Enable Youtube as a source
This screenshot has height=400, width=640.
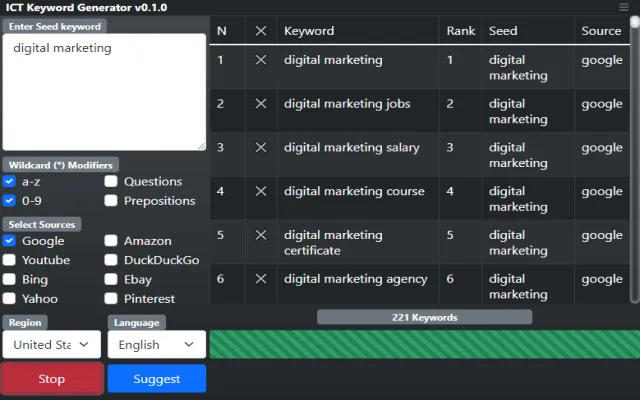(x=9, y=260)
